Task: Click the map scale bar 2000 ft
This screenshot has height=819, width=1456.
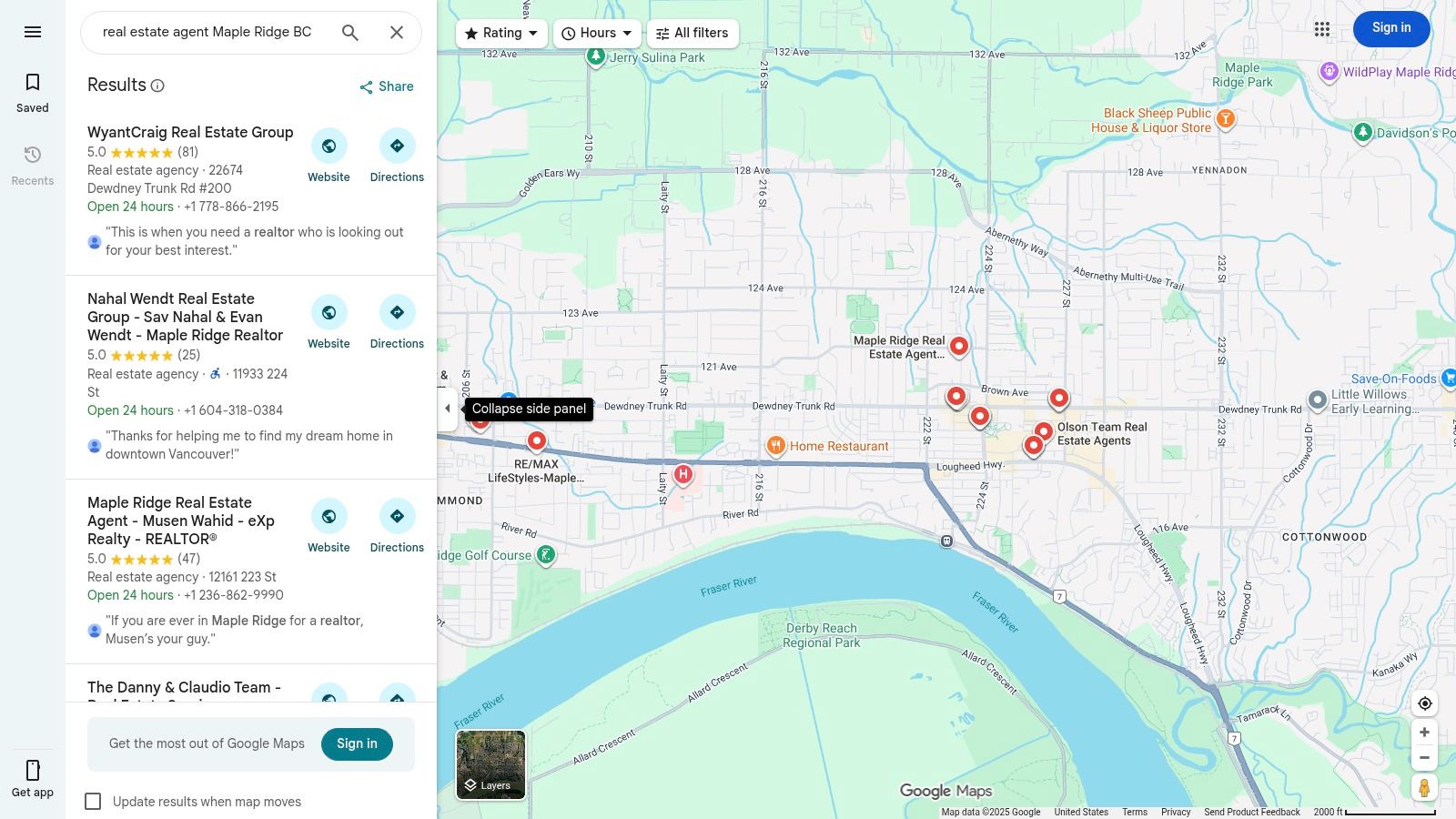Action: click(1375, 813)
